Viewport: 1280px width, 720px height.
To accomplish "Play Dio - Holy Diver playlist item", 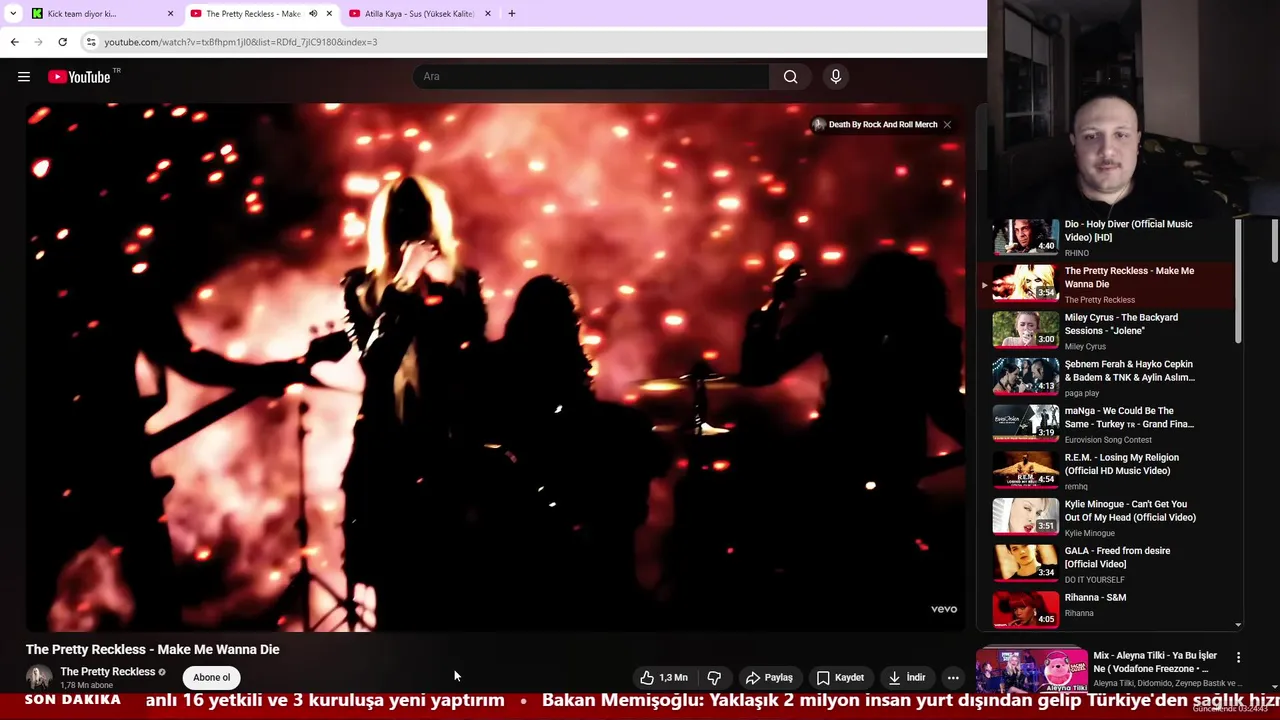I will tap(1107, 238).
